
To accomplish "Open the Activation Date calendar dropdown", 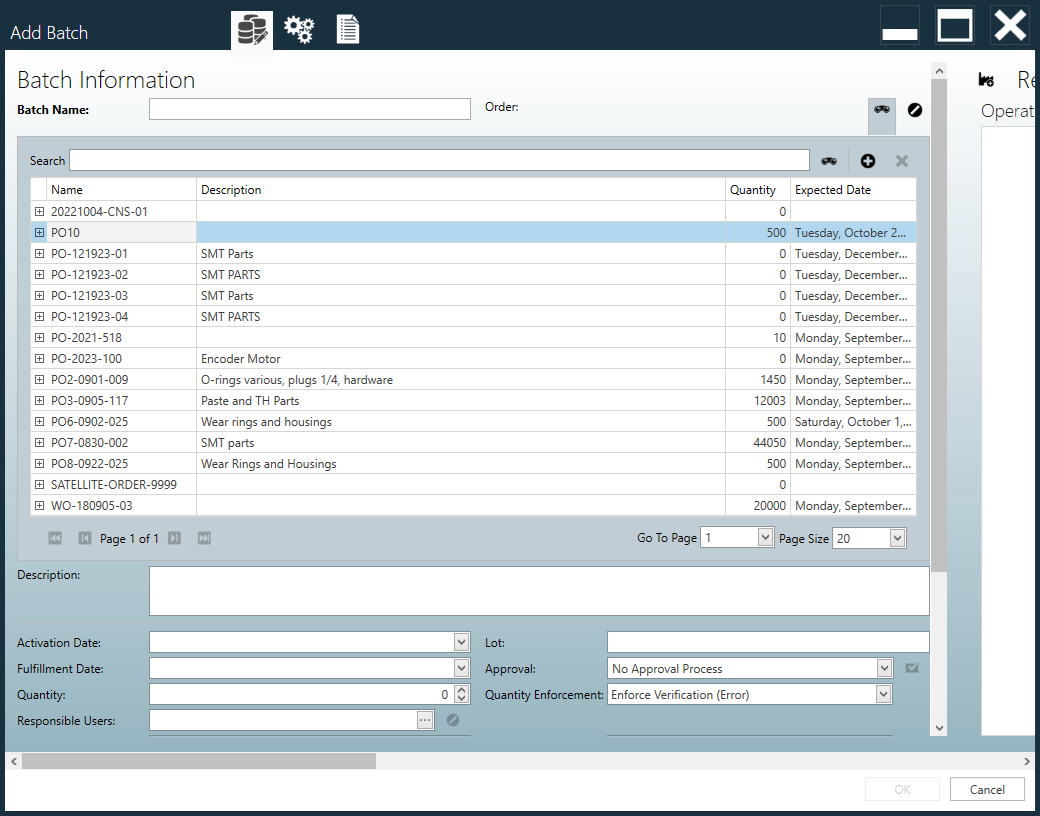I will [461, 642].
